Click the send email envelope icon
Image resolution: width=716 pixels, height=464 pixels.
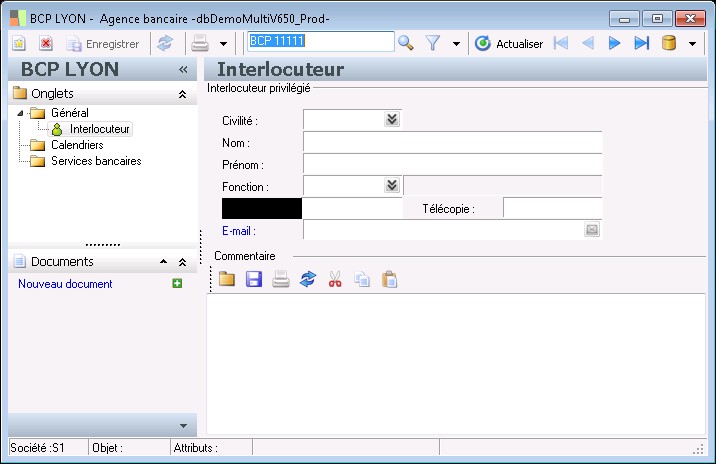coord(592,230)
